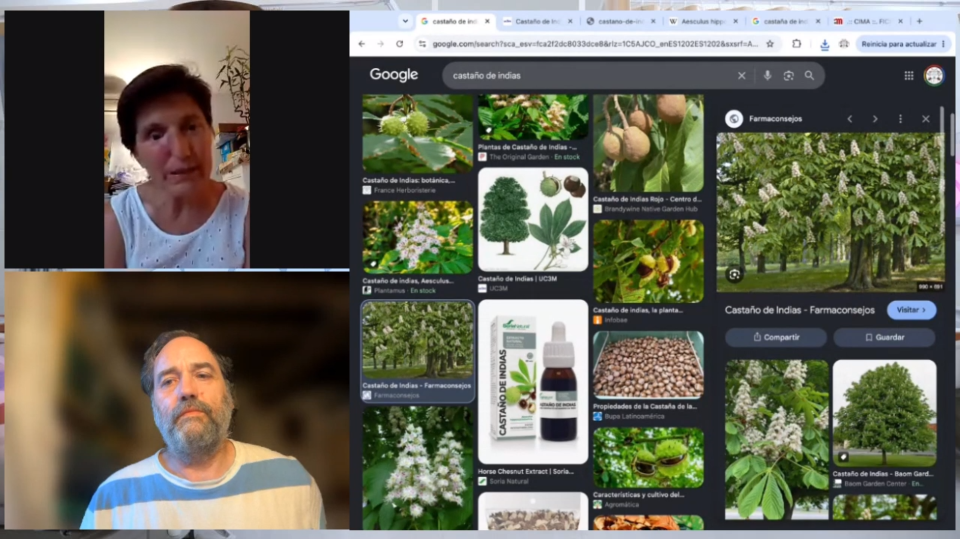Open the white flower spikes thumbnail below Farmaconsejos
The image size is (960, 539).
pos(418,468)
